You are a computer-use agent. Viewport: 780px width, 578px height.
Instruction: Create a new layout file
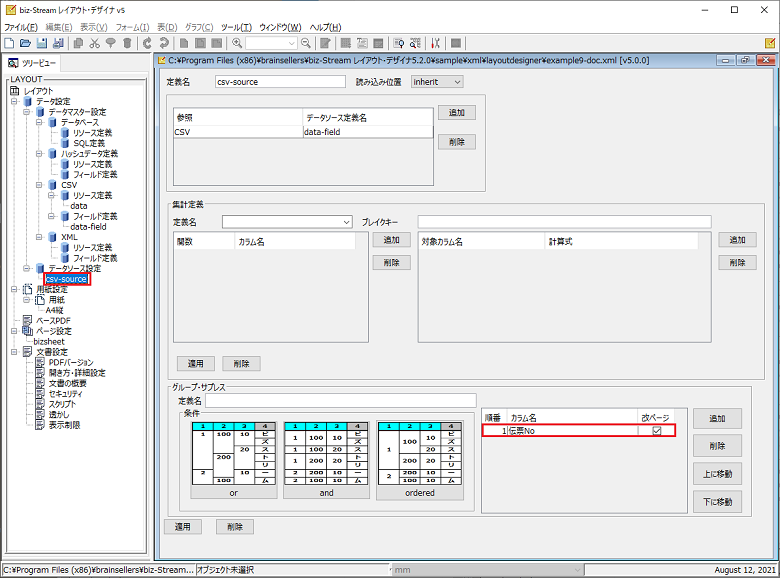(9, 43)
